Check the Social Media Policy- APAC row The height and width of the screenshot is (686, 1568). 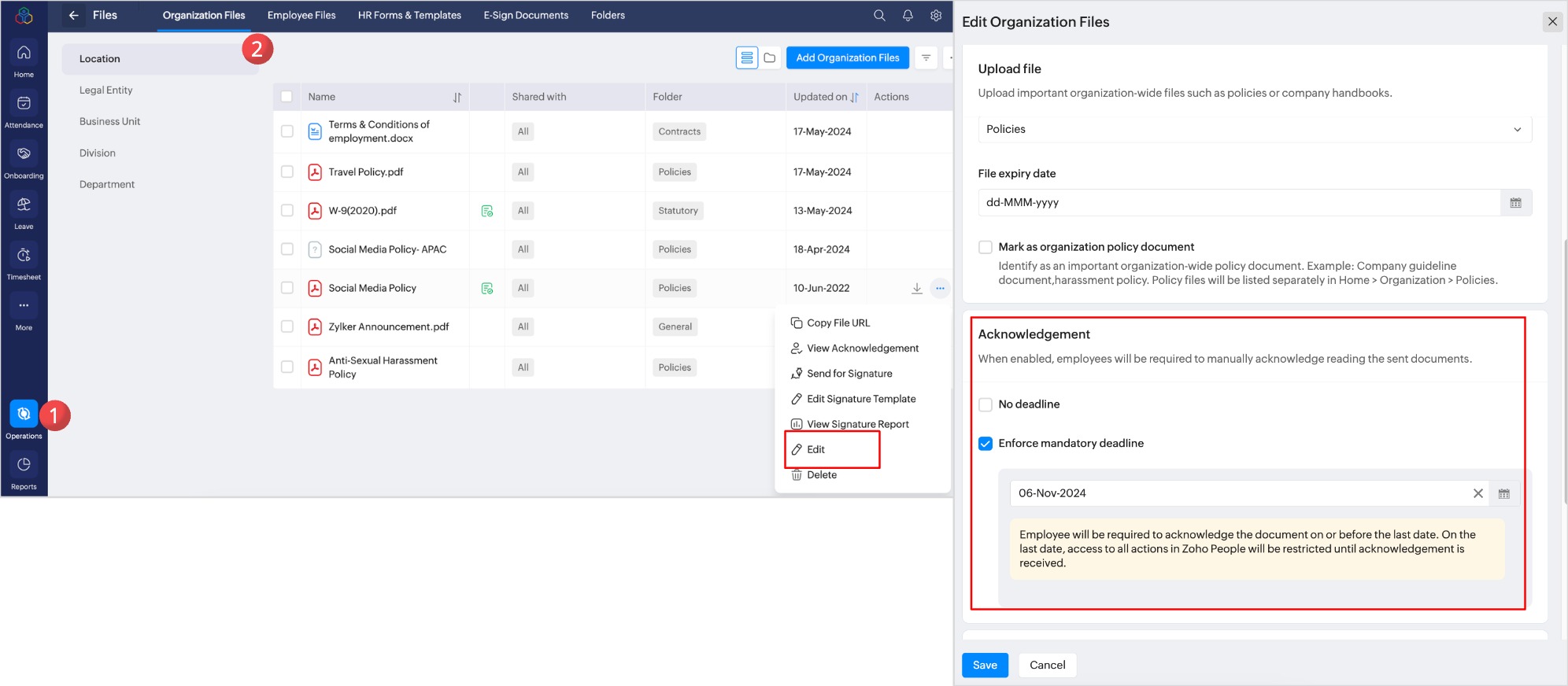(x=287, y=249)
